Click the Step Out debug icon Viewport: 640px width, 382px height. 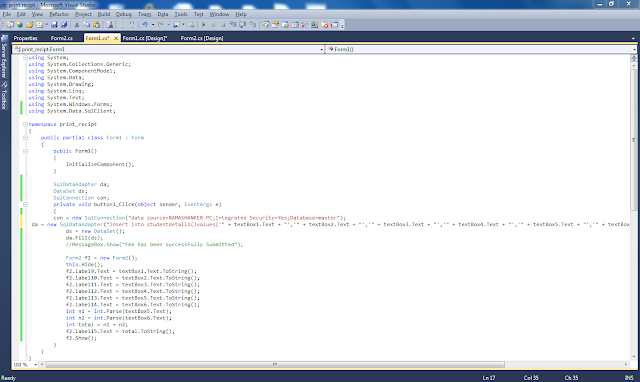coord(253,24)
